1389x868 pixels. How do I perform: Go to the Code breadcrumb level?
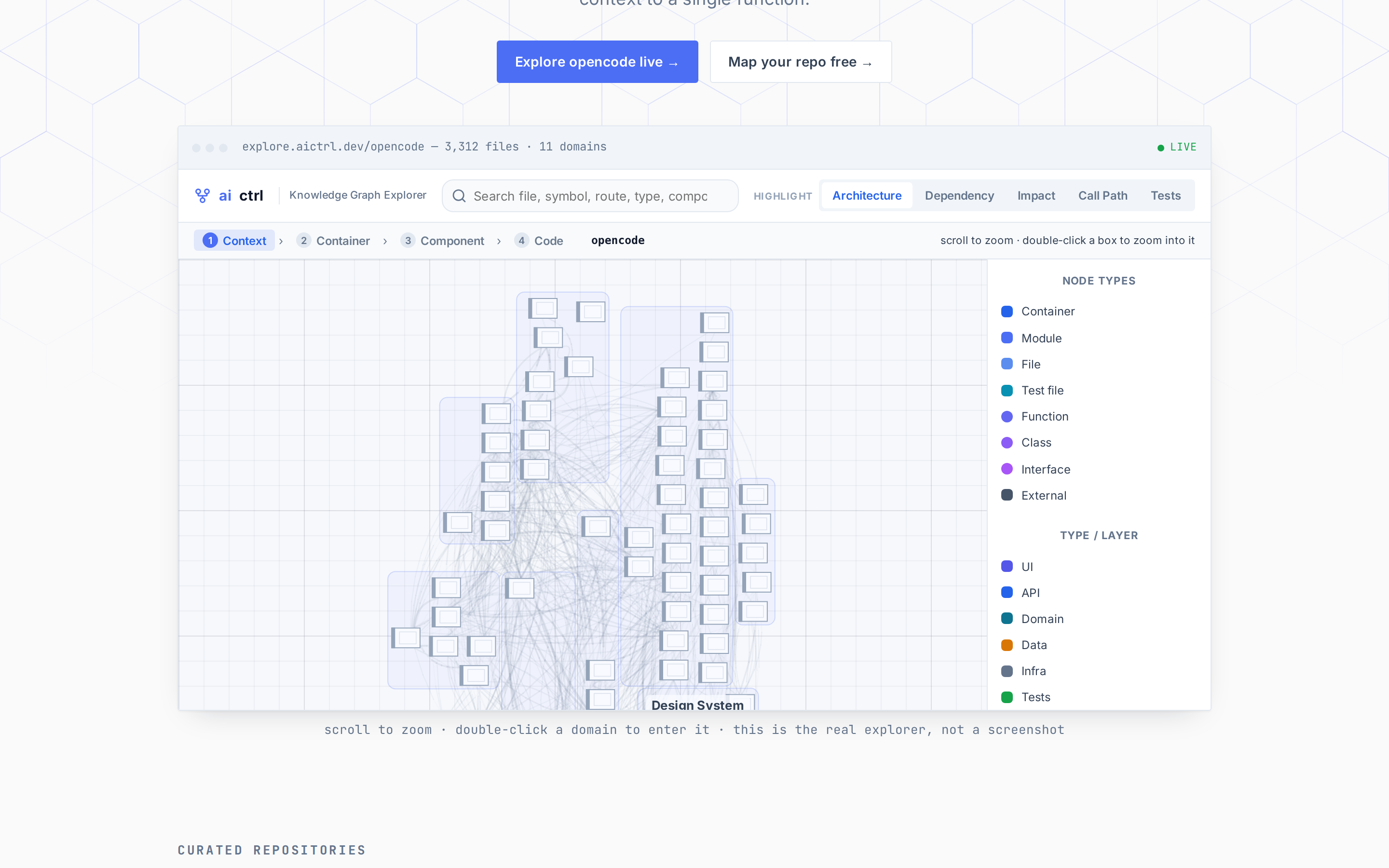click(539, 241)
